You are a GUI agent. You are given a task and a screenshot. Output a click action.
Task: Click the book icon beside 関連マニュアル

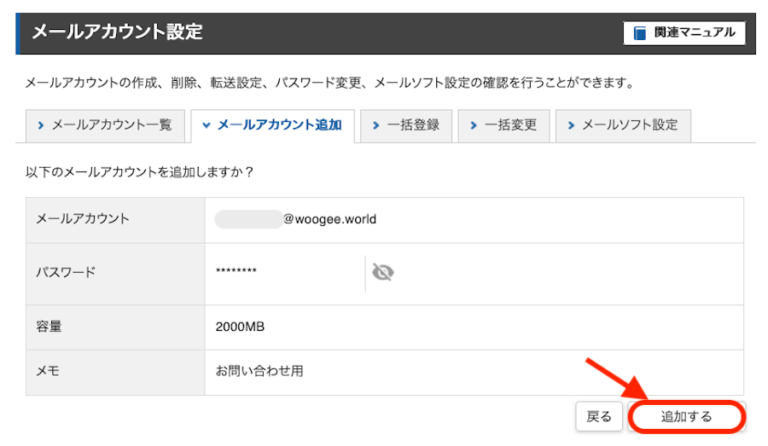[640, 33]
